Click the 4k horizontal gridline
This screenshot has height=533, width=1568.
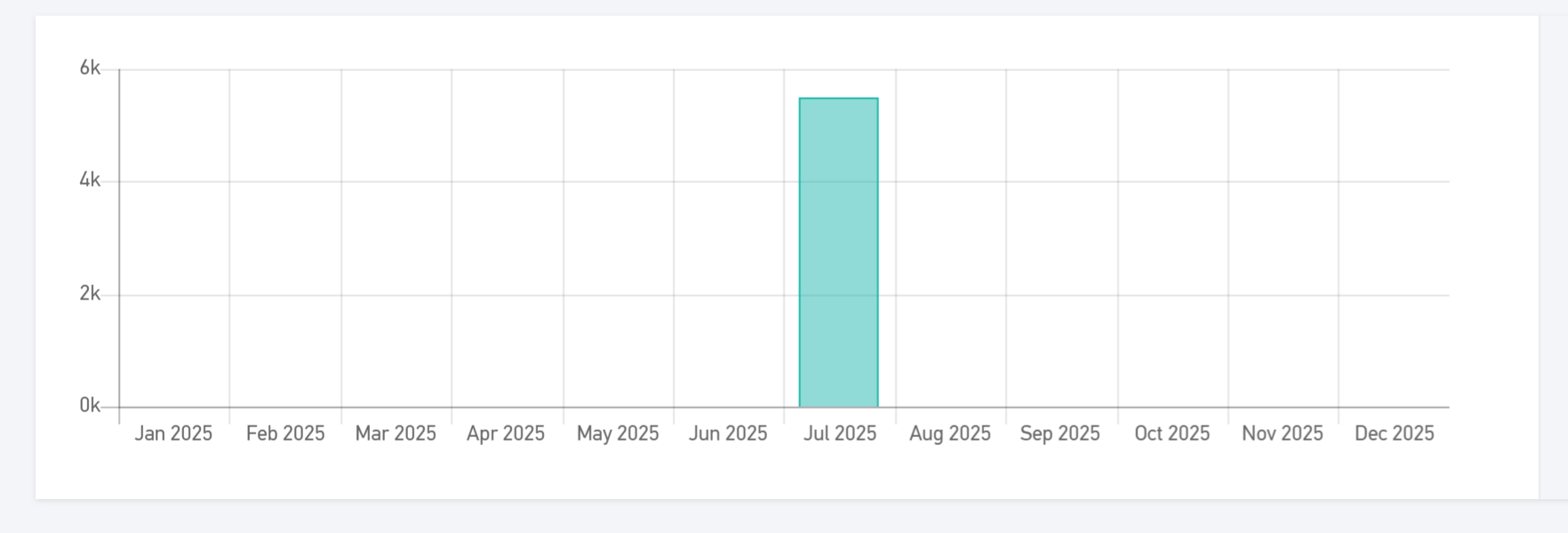533,182
